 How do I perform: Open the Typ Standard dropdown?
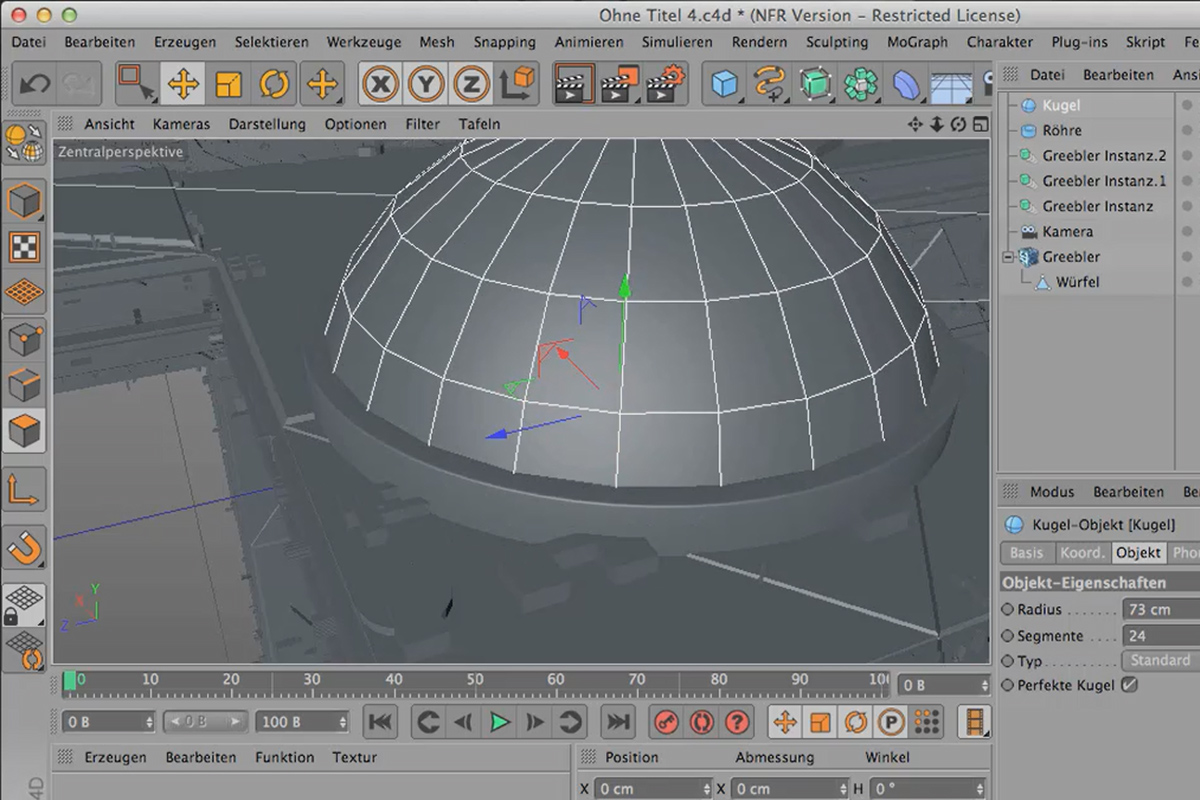(1161, 660)
